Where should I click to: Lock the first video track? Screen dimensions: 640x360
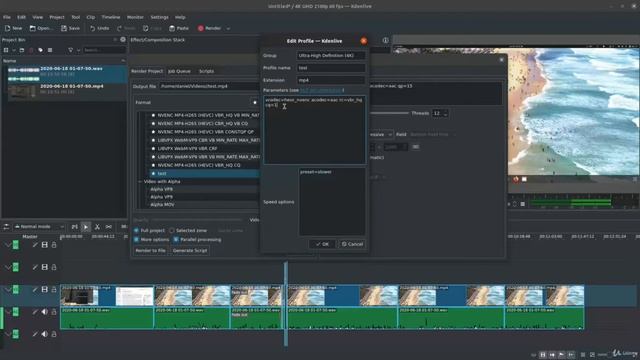coord(54,245)
